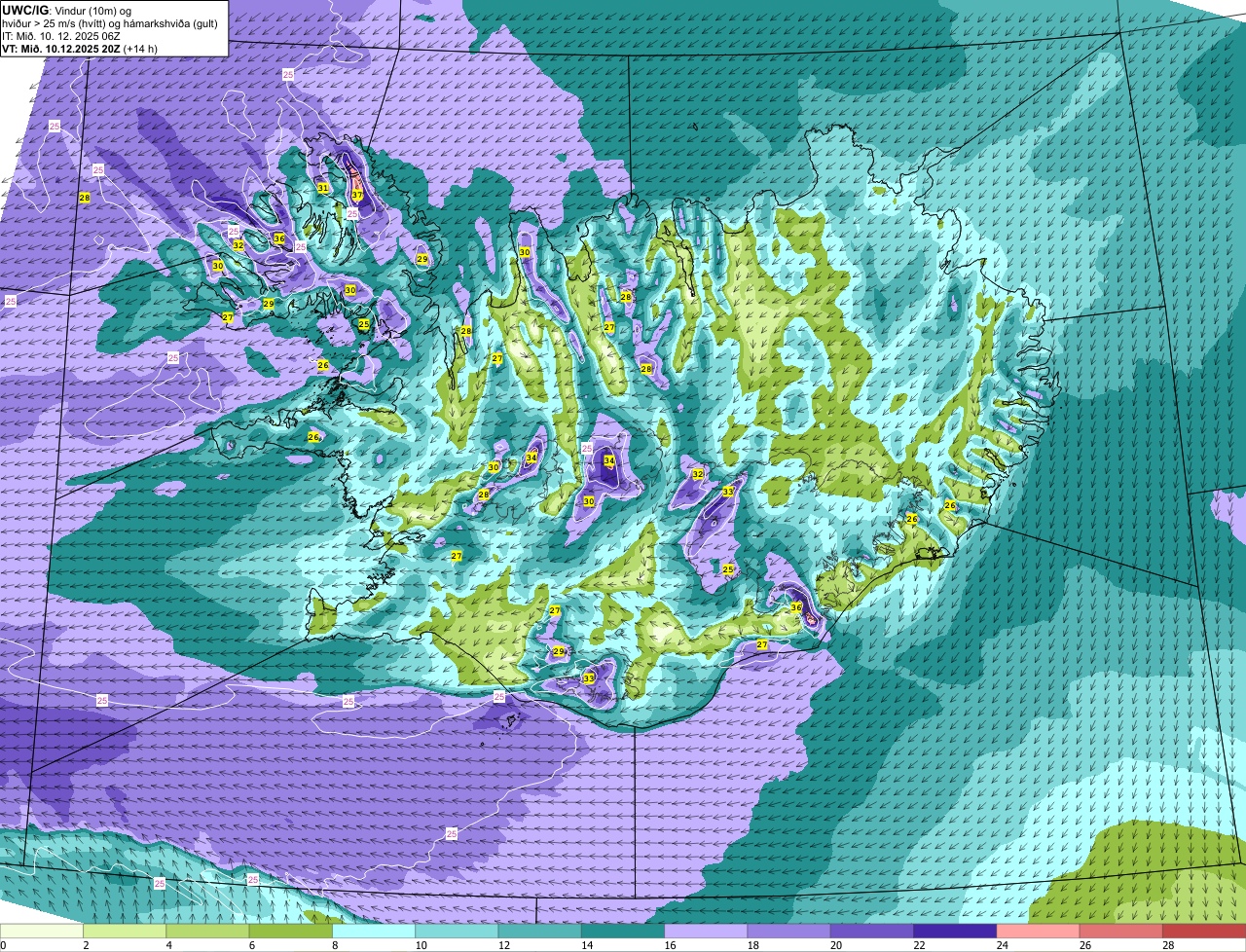Pick the 10–12 m/s light teal legend swatch
1246x952 pixels.
(458, 932)
